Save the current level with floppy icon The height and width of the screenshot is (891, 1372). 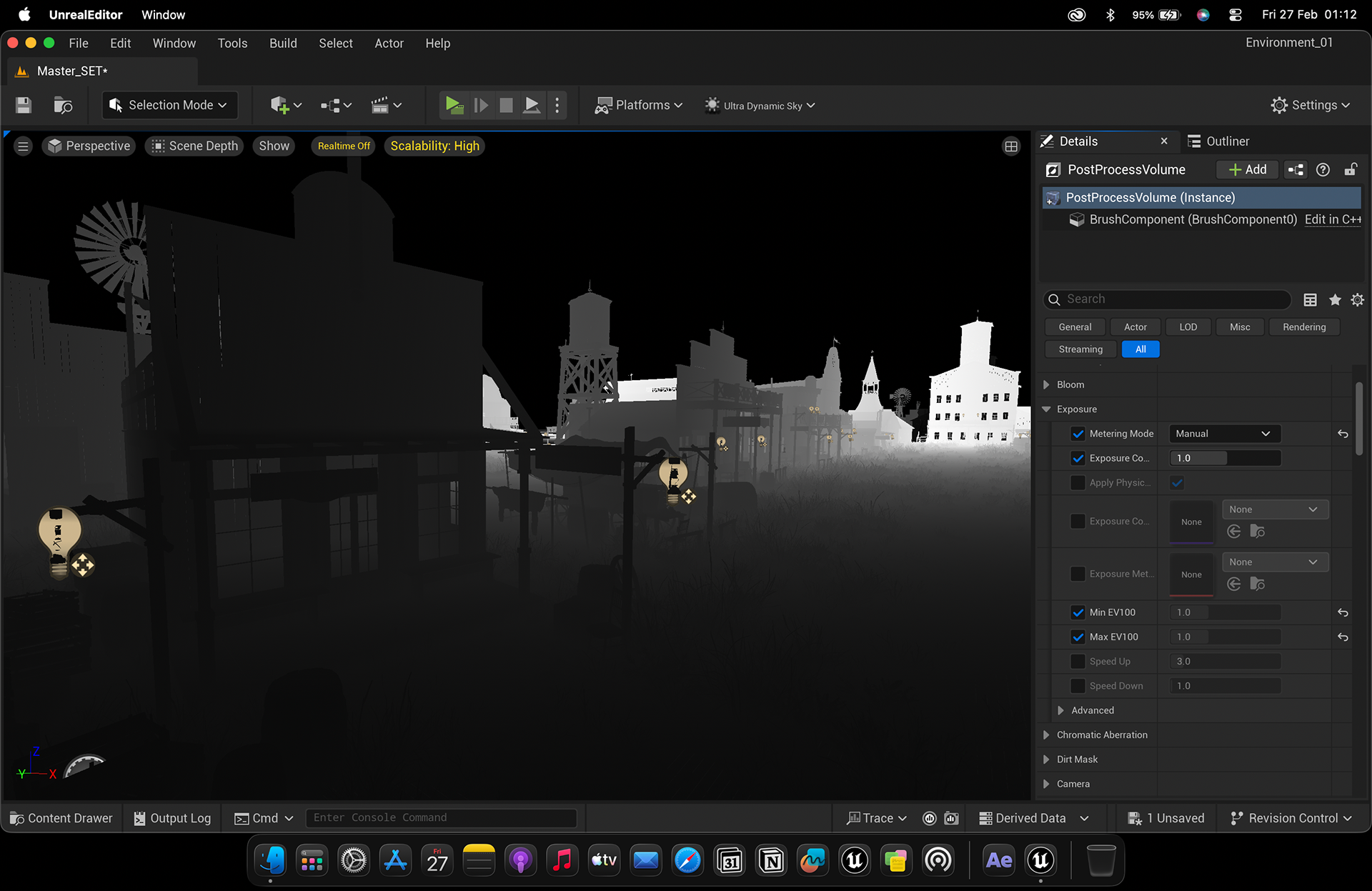point(24,105)
